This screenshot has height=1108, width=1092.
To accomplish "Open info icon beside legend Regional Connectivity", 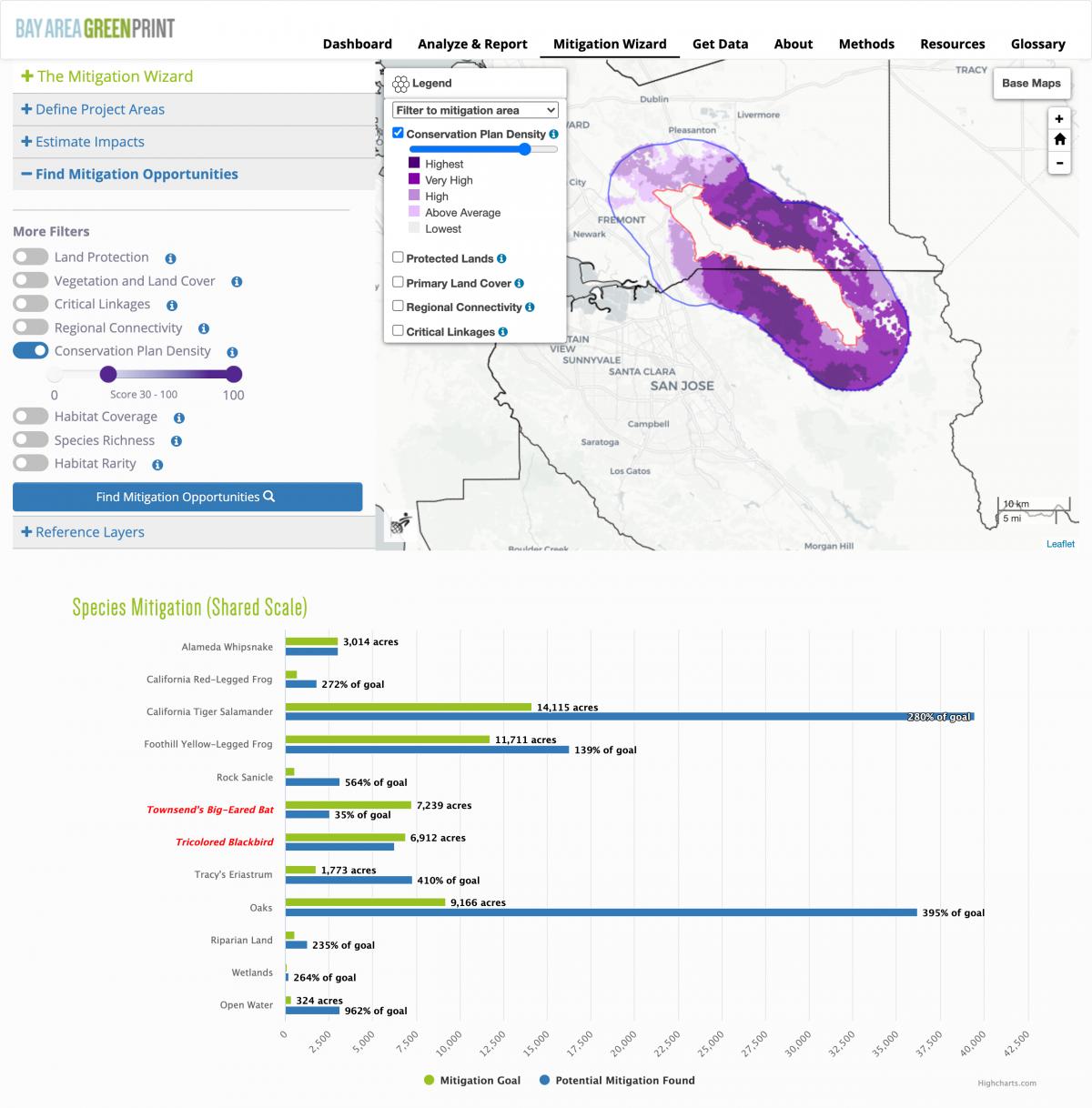I will 530,307.
